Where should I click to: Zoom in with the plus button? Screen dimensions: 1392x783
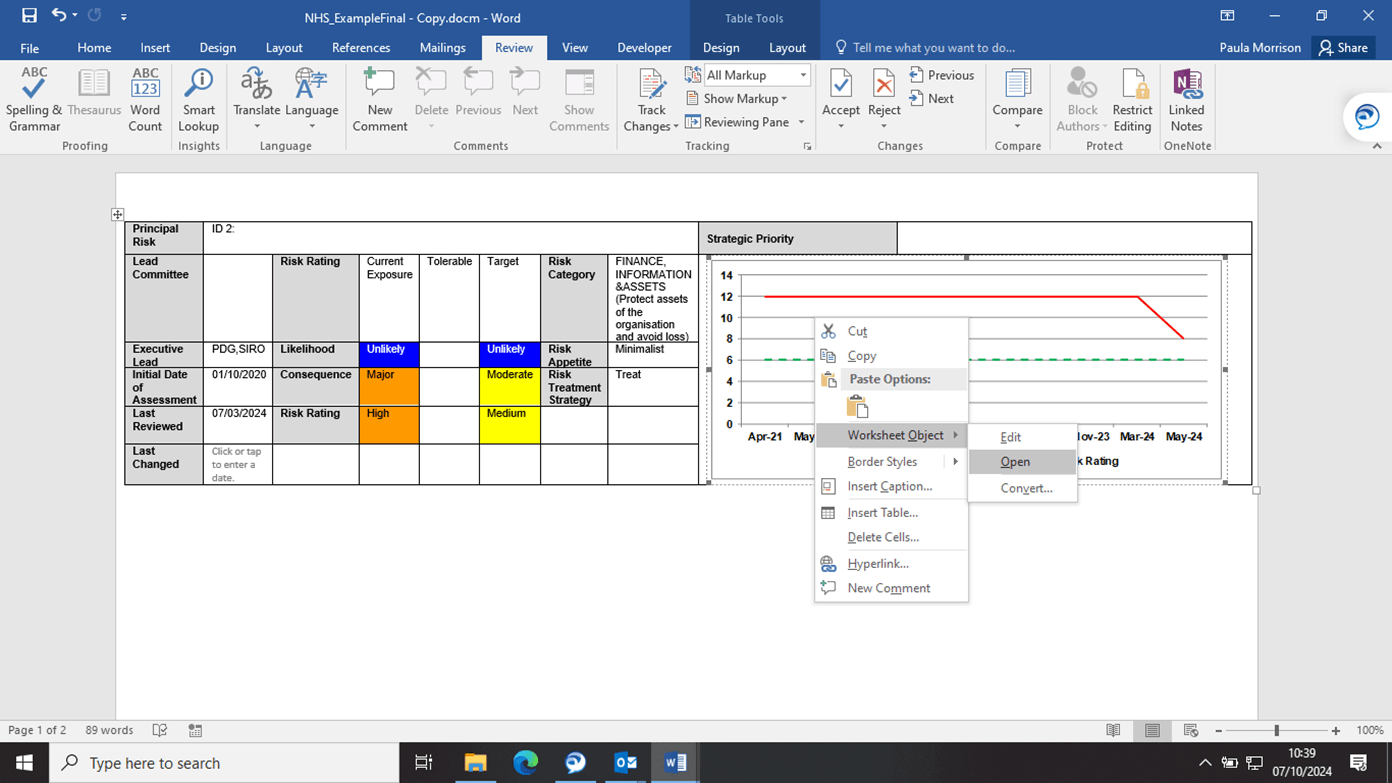click(1336, 731)
